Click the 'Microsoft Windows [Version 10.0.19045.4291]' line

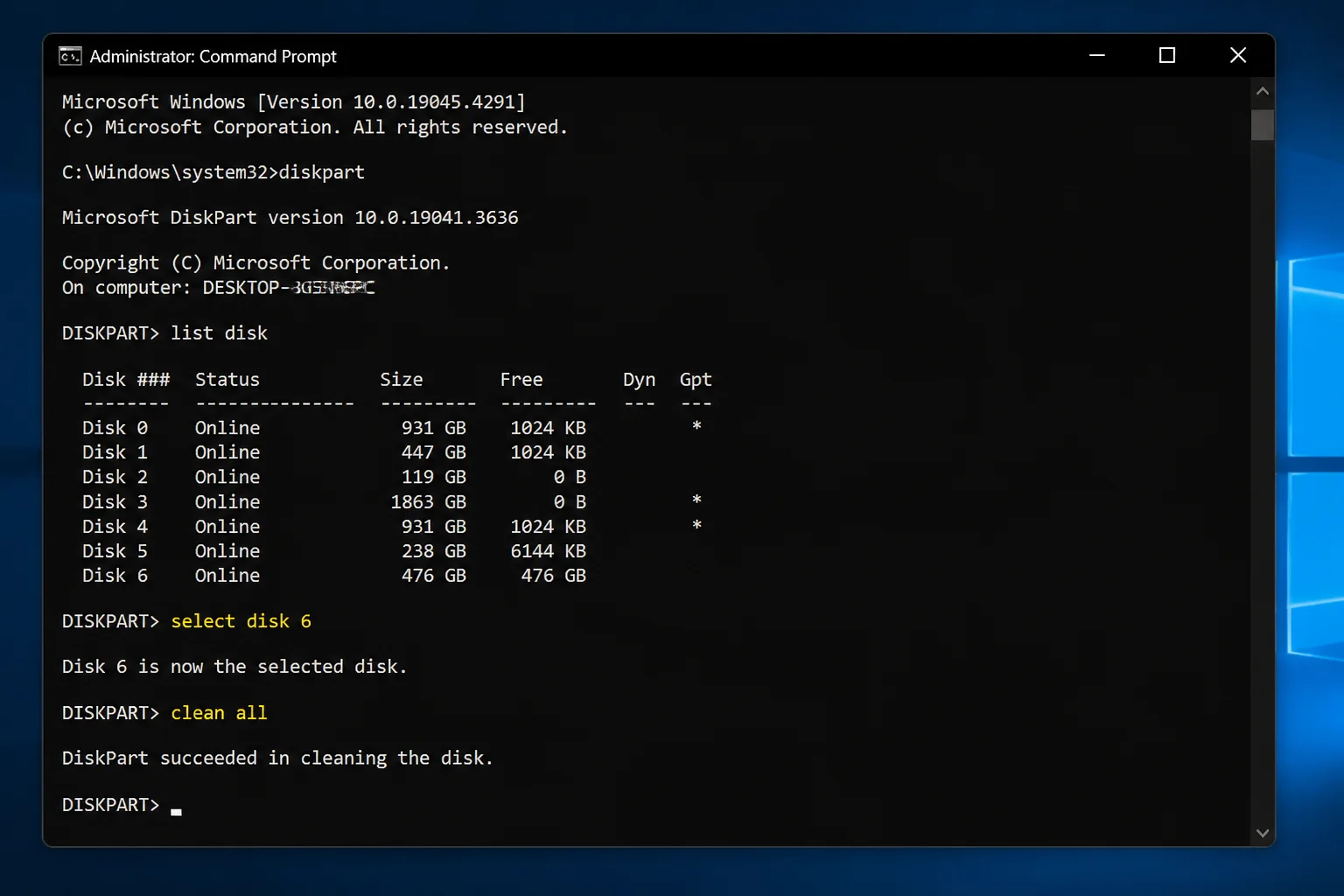point(293,102)
